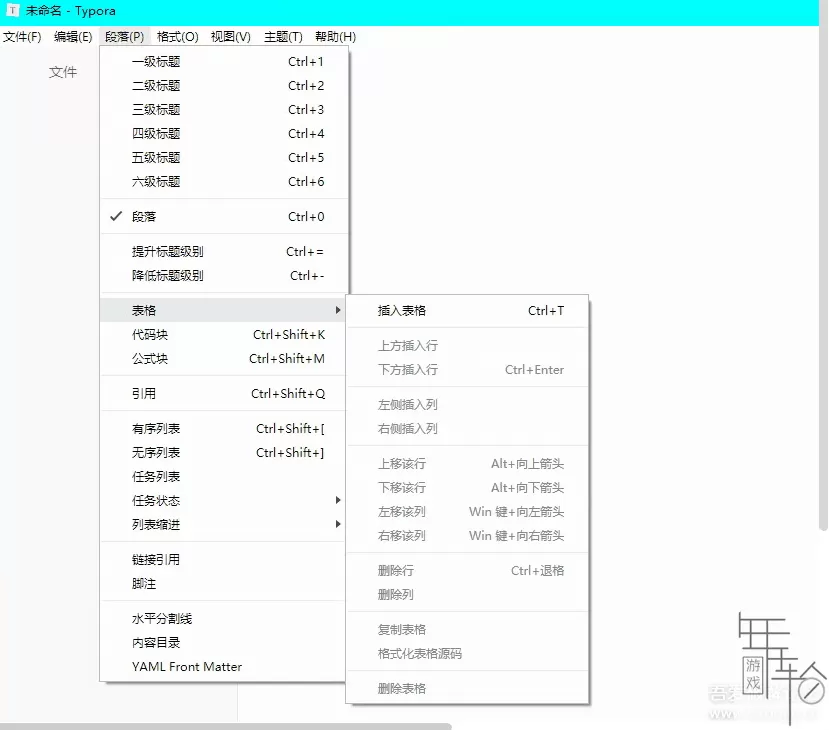Open the 视图(V) menu
The width and height of the screenshot is (829, 730).
pyautogui.click(x=231, y=36)
